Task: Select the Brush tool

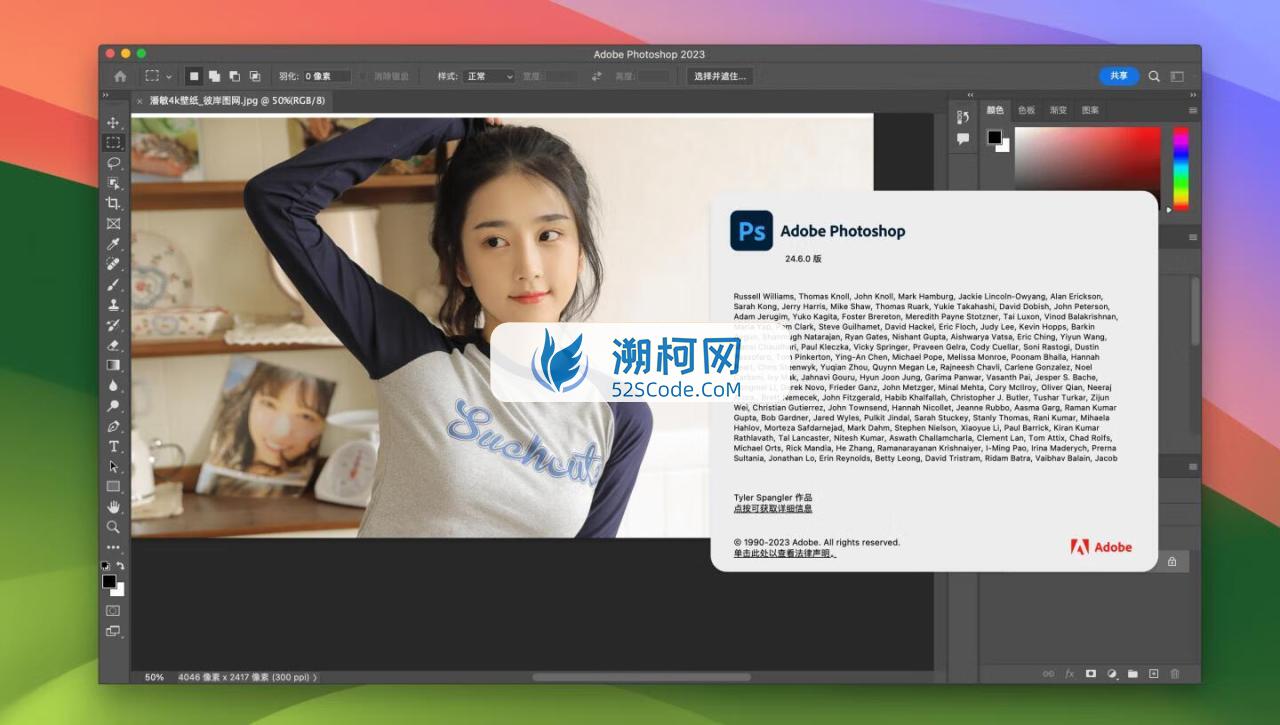Action: pyautogui.click(x=113, y=284)
